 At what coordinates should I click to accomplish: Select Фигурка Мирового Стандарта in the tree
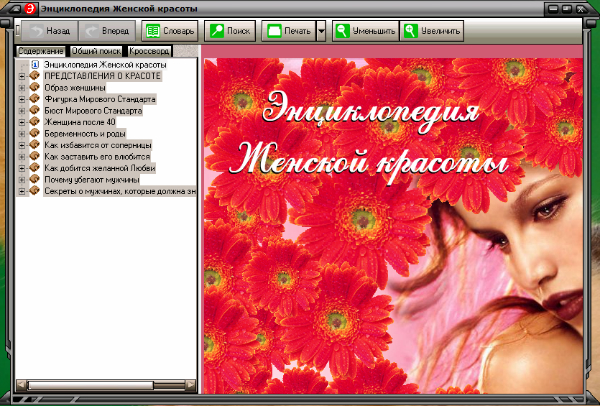click(99, 99)
